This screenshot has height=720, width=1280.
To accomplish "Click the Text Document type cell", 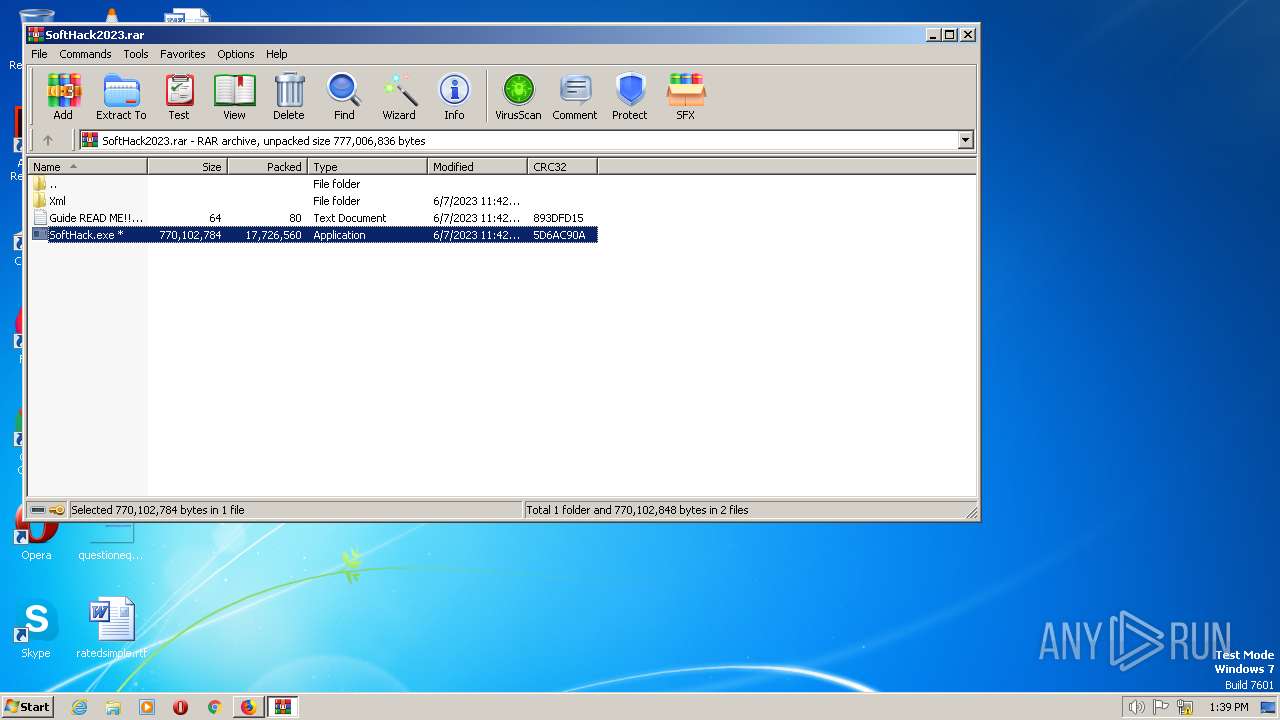I will 350,218.
